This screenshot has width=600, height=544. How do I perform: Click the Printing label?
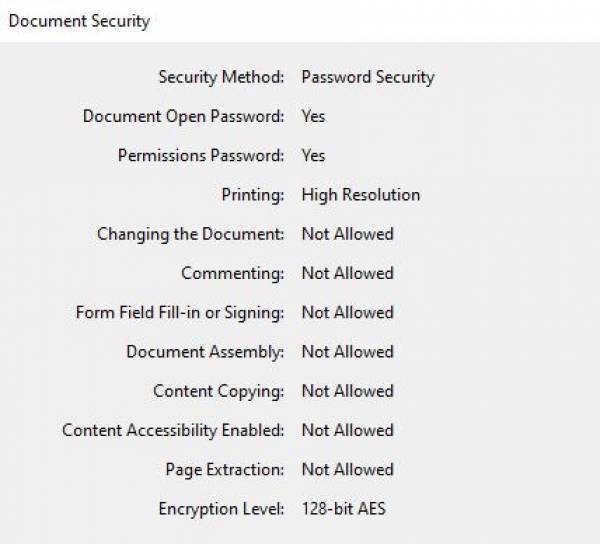coord(253,195)
